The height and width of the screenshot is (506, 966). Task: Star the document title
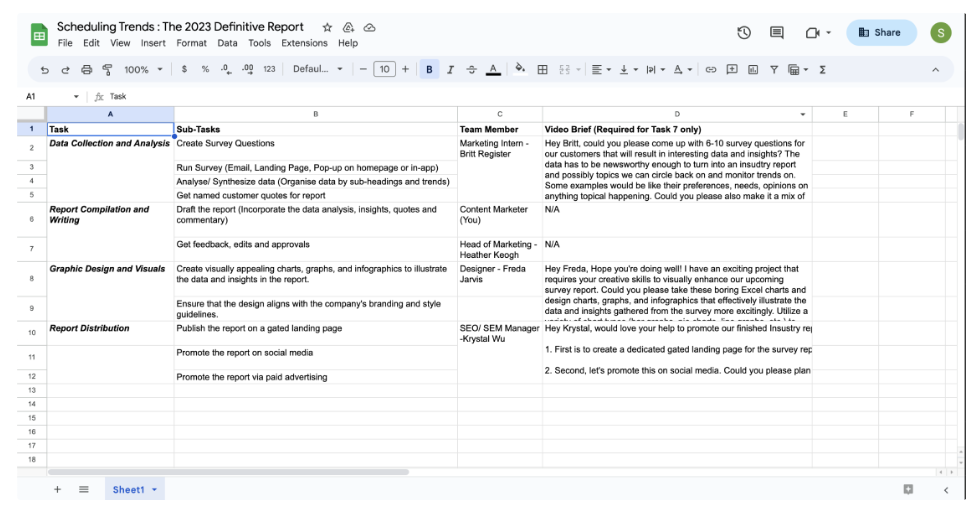pyautogui.click(x=327, y=27)
